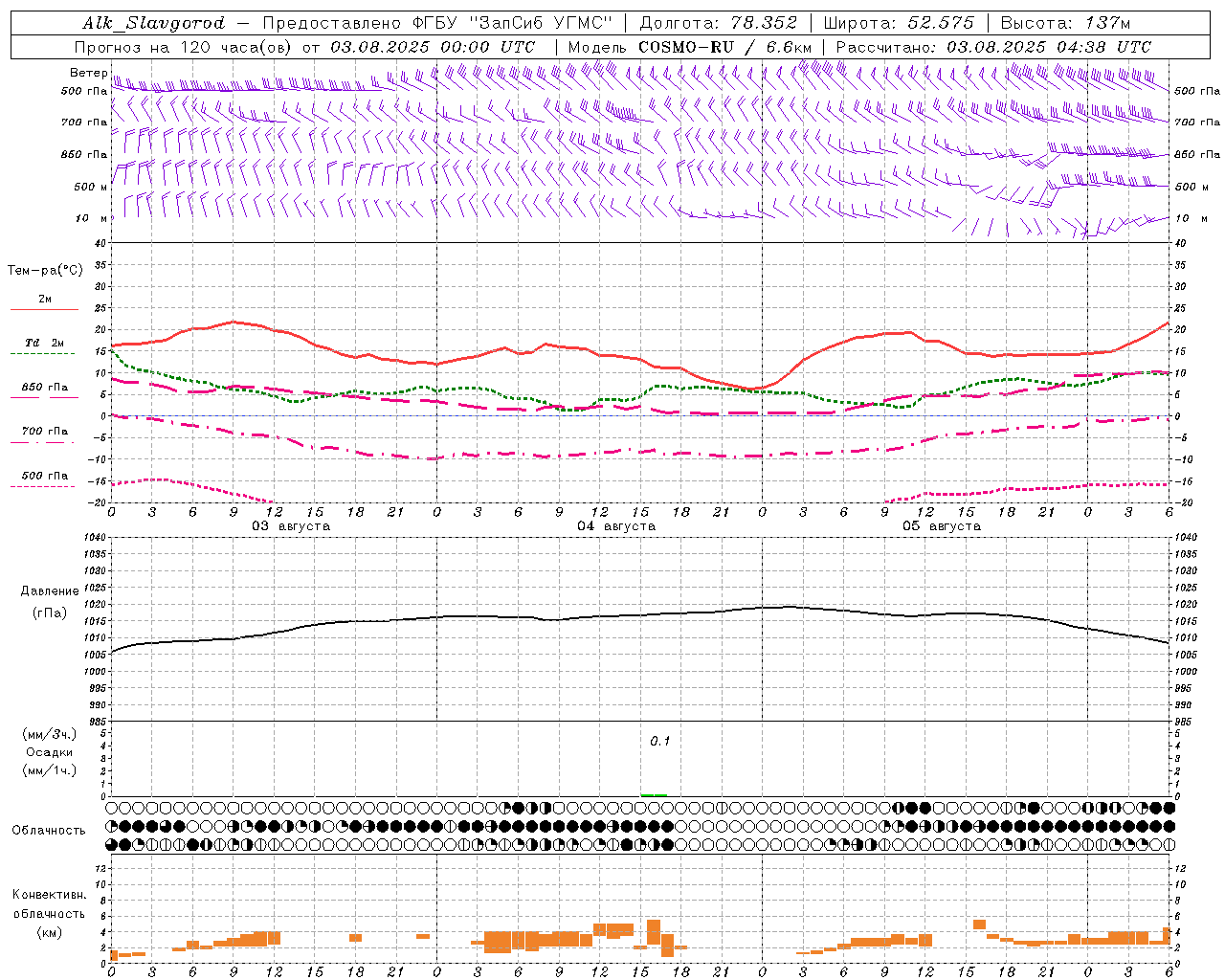Click the '500 гПа' temperature legend entry
Image resolution: width=1225 pixels, height=980 pixels.
tap(45, 476)
